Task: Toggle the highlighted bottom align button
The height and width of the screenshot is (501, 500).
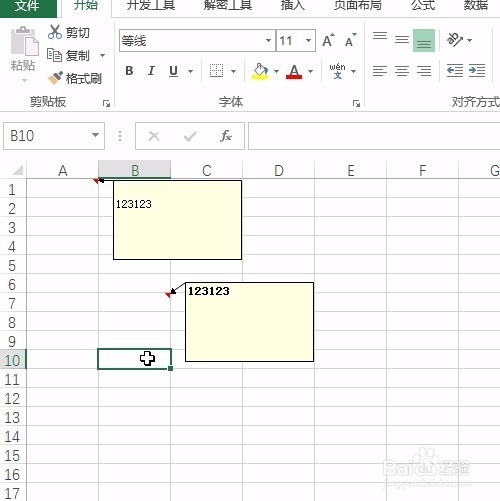Action: tap(424, 41)
